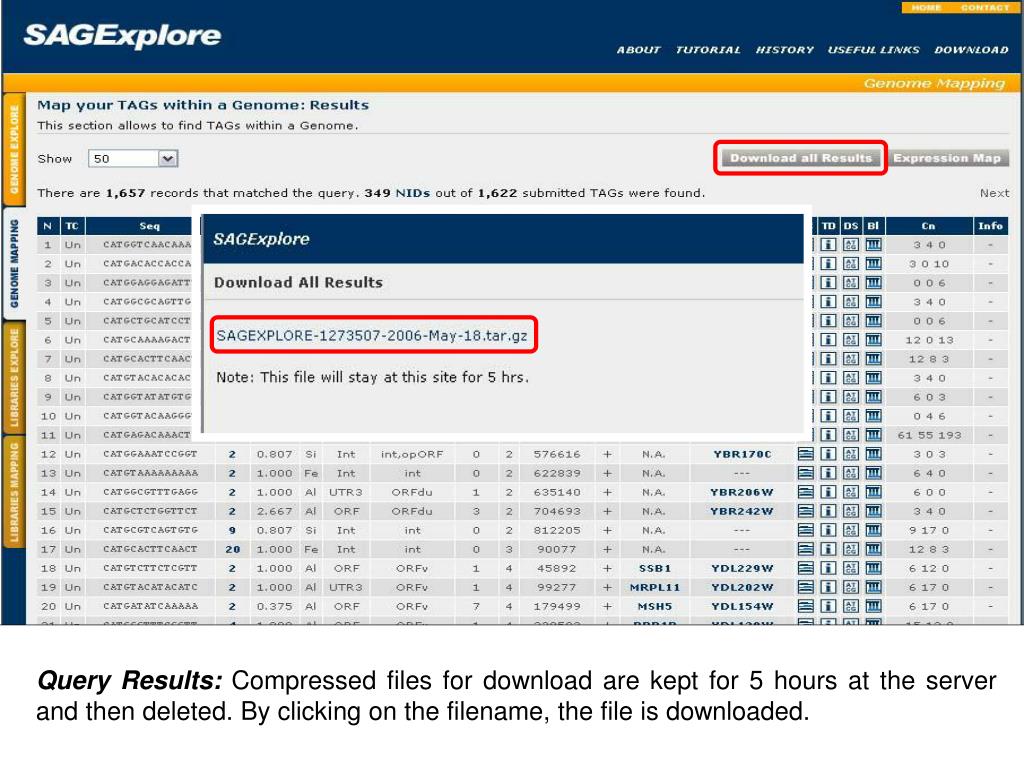
Task: Open DS sequence icon for row 1 CATGGTCAACAAA
Action: (x=850, y=245)
